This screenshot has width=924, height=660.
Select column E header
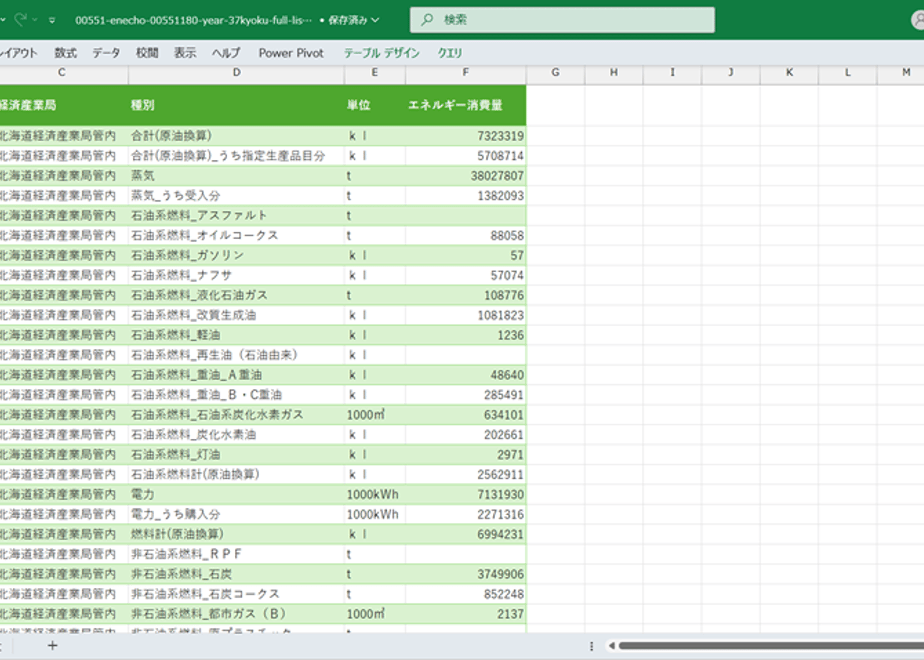coord(375,72)
